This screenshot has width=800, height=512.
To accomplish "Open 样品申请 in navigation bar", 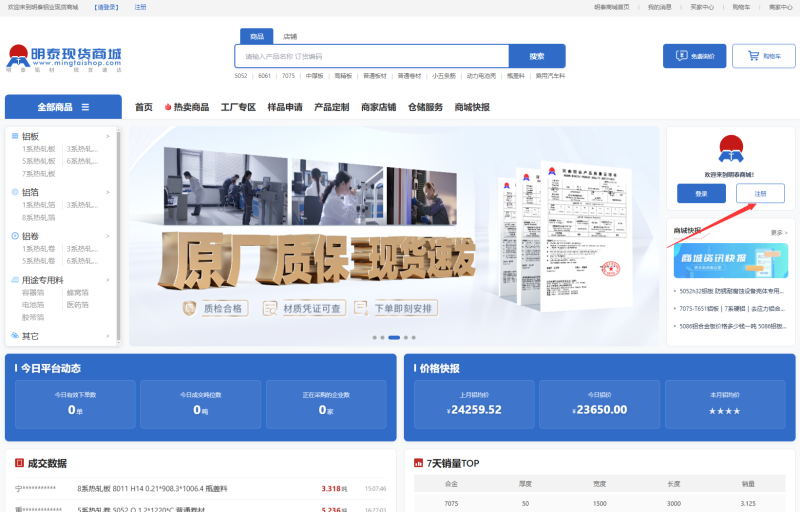I will (285, 107).
